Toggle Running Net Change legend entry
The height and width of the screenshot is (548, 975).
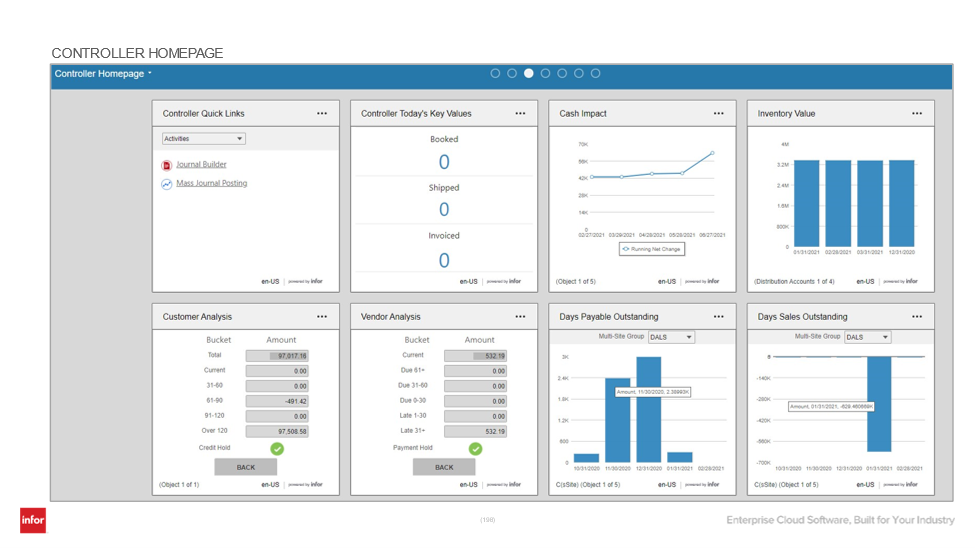[652, 249]
